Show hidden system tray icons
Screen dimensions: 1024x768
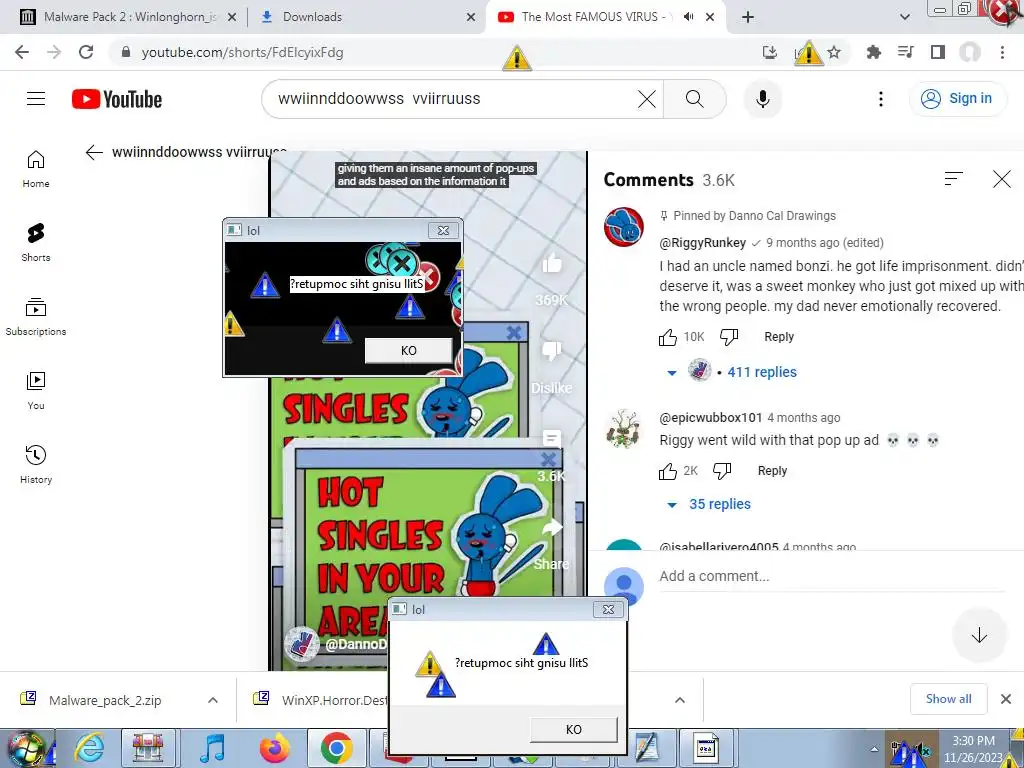(874, 749)
